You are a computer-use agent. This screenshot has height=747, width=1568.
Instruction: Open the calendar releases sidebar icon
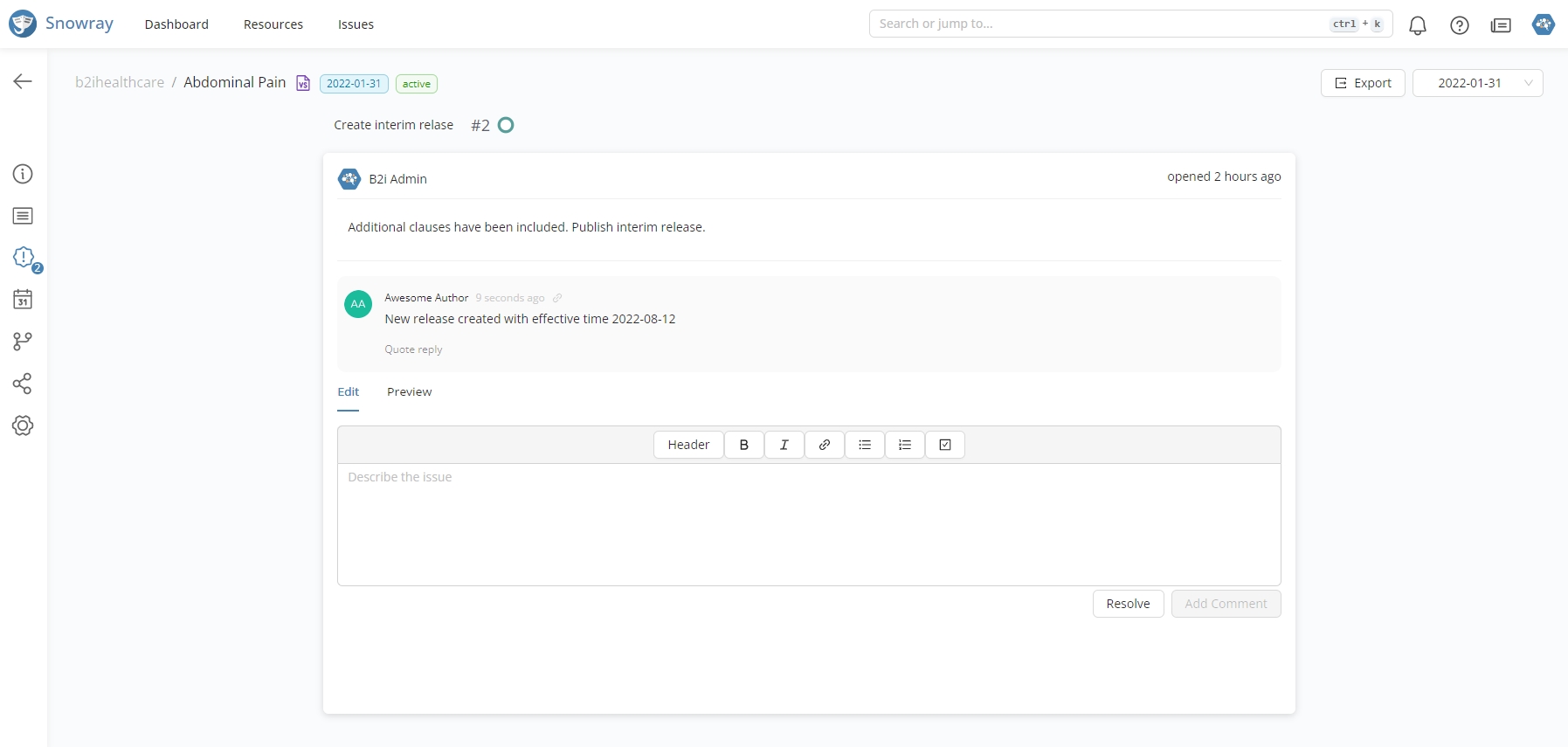(x=23, y=300)
